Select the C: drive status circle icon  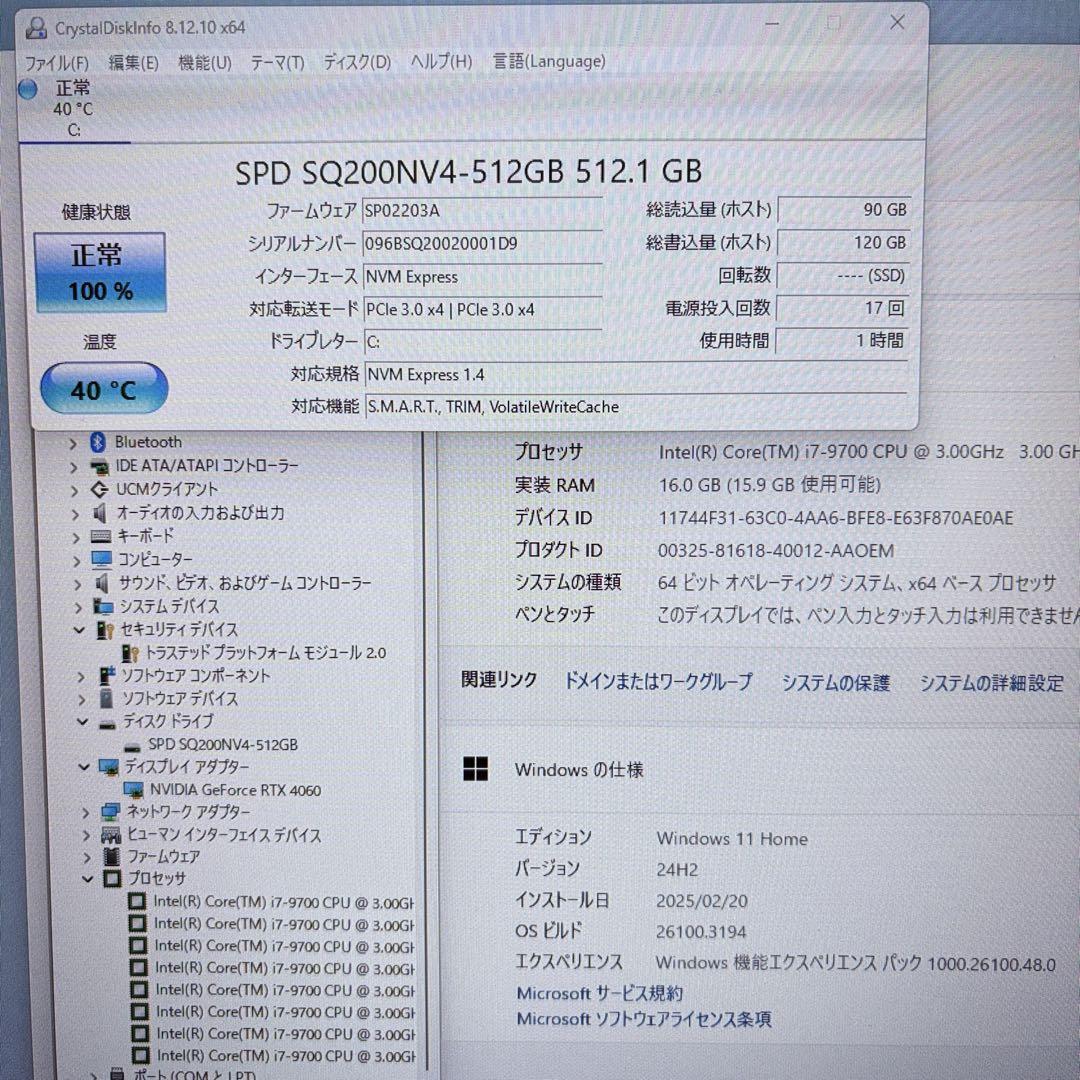(x=28, y=90)
